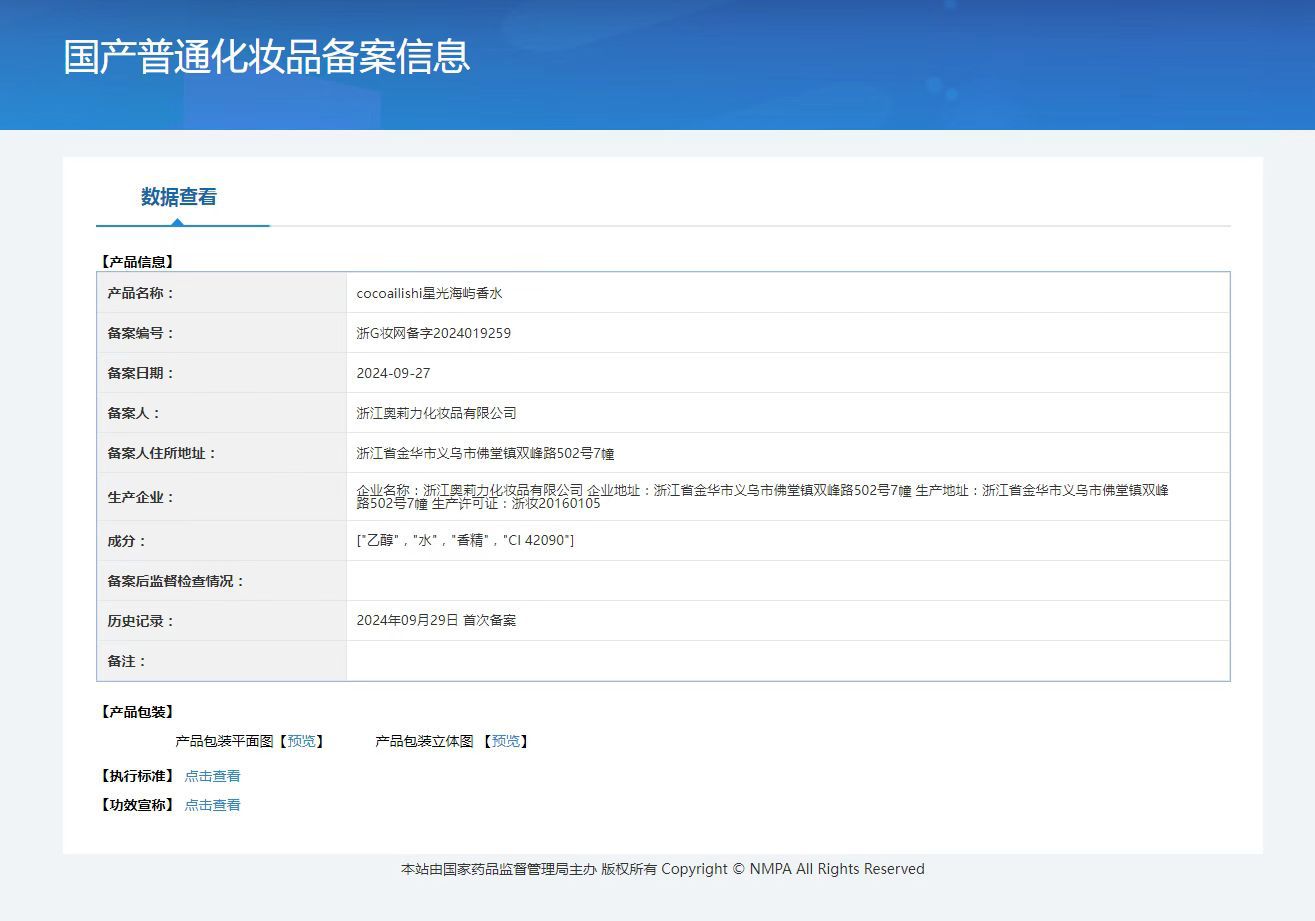Viewport: 1315px width, 921px height.
Task: Click the 产品信息 section heading
Action: [138, 262]
